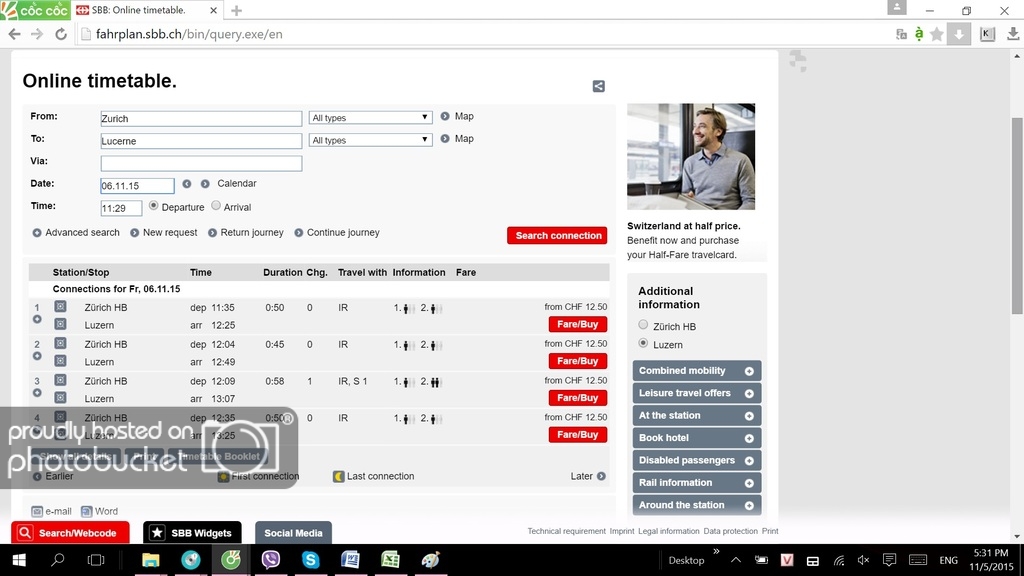Click the From station input field

point(201,118)
